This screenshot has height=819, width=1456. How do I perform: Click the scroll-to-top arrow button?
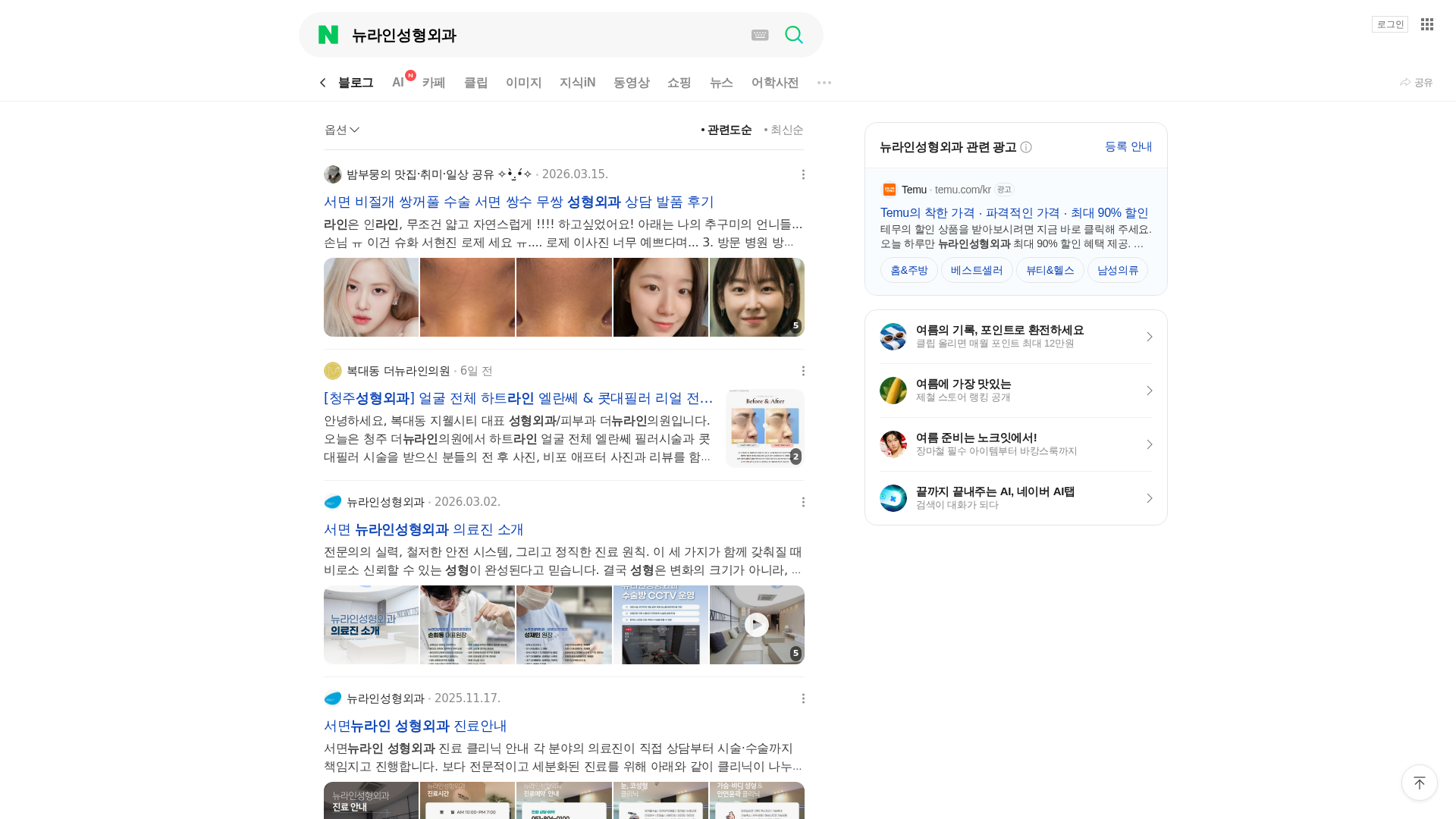coord(1420,783)
